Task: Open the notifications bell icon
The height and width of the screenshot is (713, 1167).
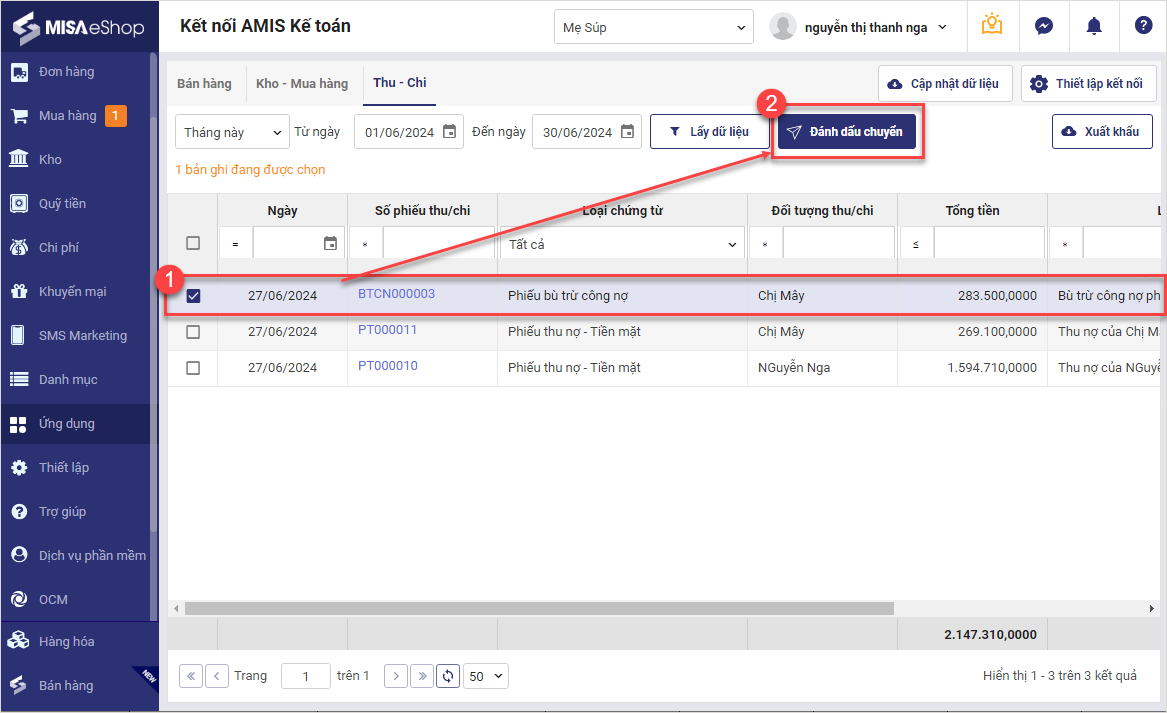Action: 1093,26
